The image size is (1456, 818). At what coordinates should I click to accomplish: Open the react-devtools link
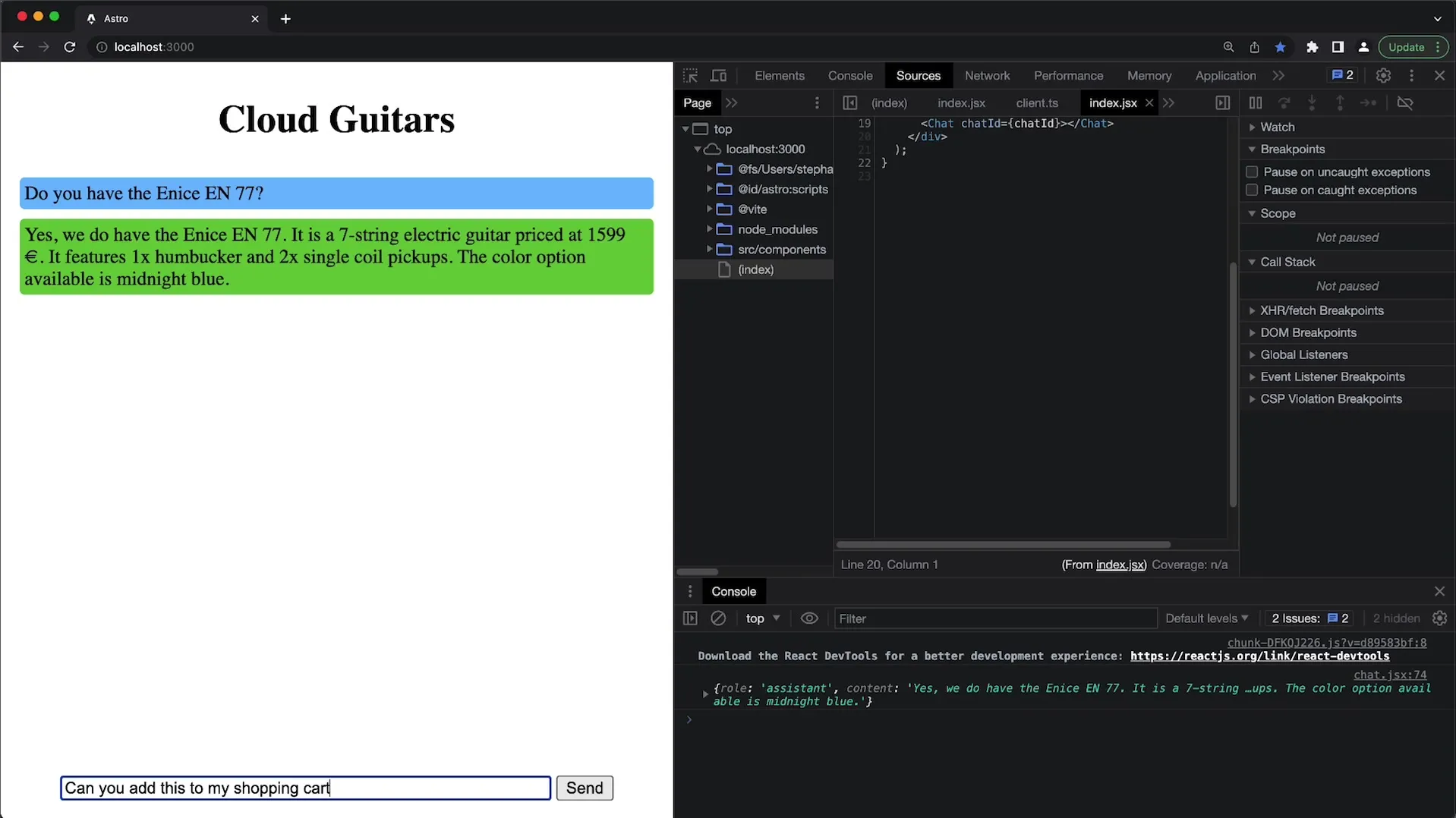tap(1259, 656)
